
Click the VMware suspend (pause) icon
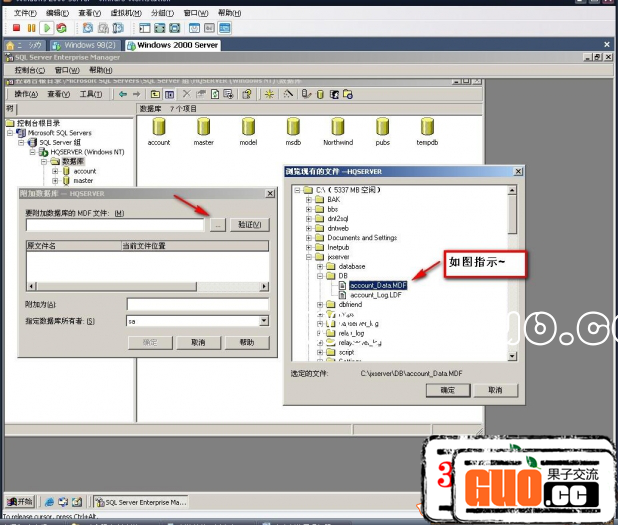point(31,28)
